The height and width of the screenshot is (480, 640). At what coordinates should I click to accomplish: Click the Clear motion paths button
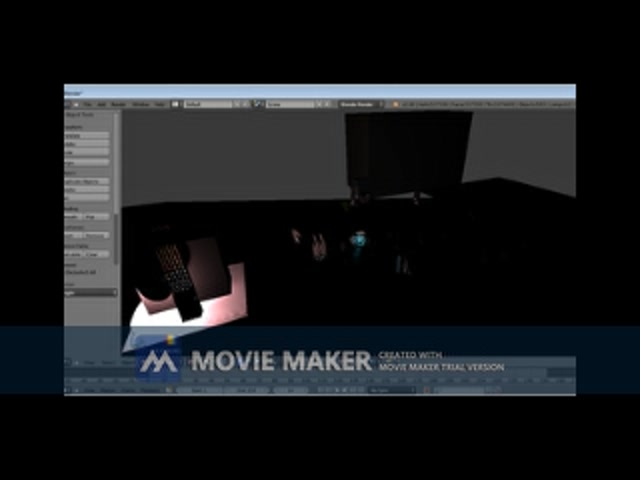(x=96, y=254)
